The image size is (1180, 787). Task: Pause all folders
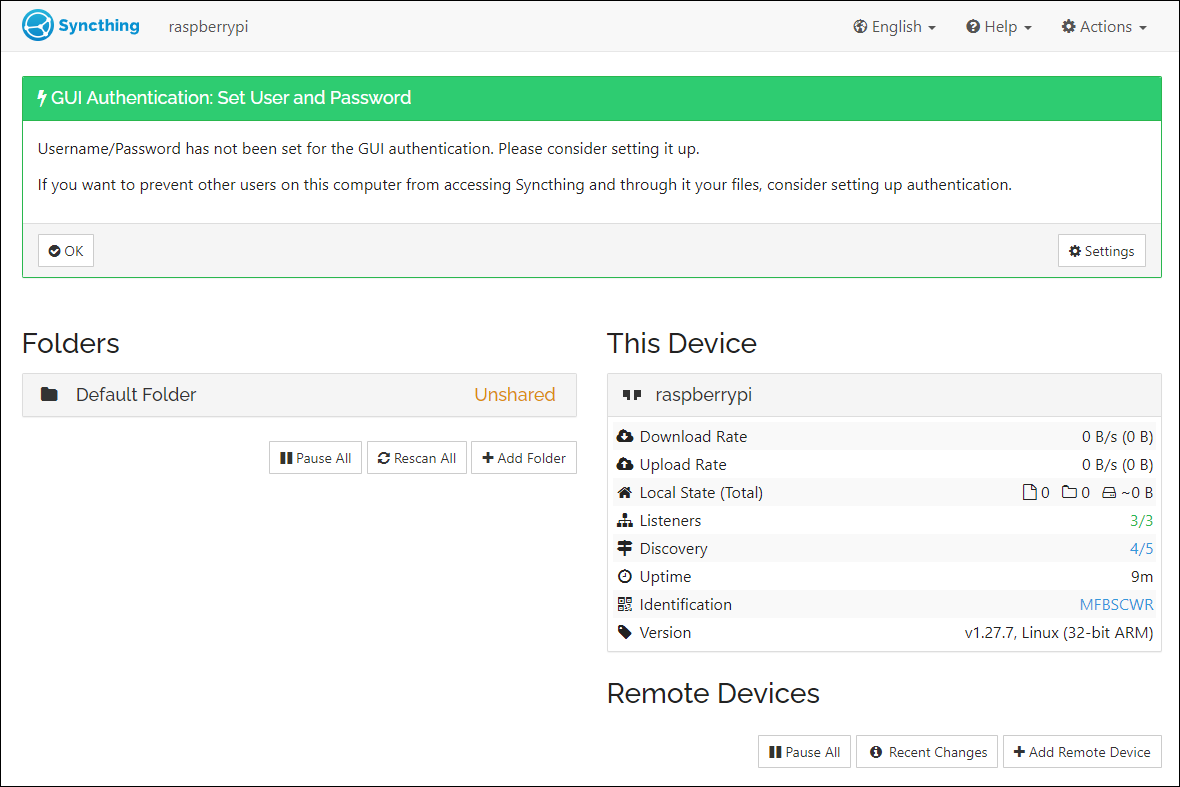pyautogui.click(x=315, y=457)
